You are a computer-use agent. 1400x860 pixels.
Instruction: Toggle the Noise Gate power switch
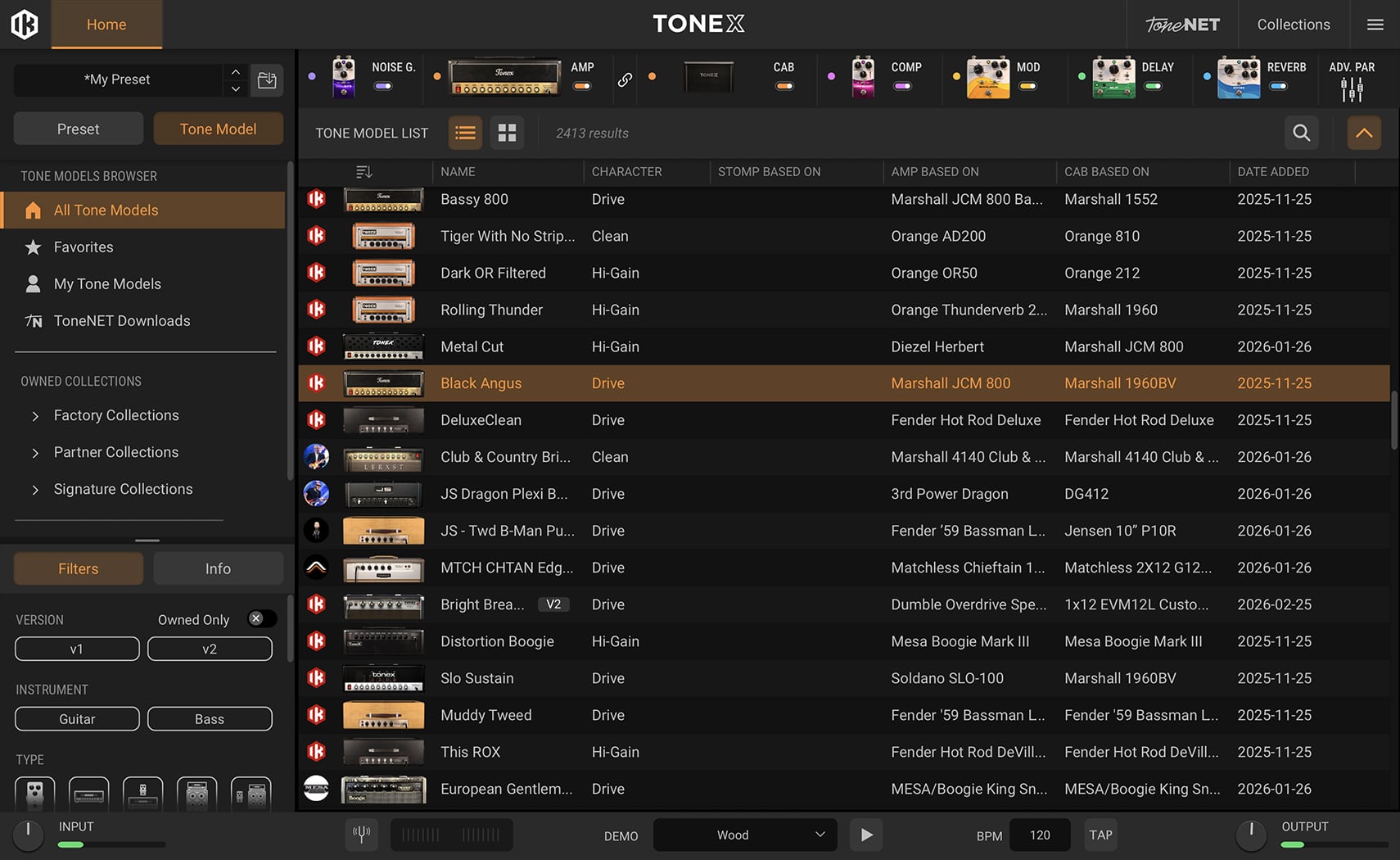click(x=382, y=86)
